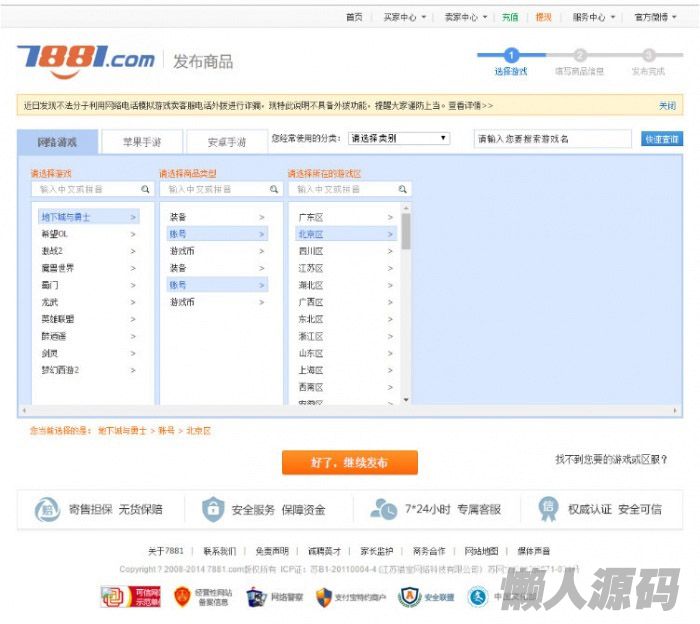Click step 2 circle 填写商品信息

pos(580,55)
